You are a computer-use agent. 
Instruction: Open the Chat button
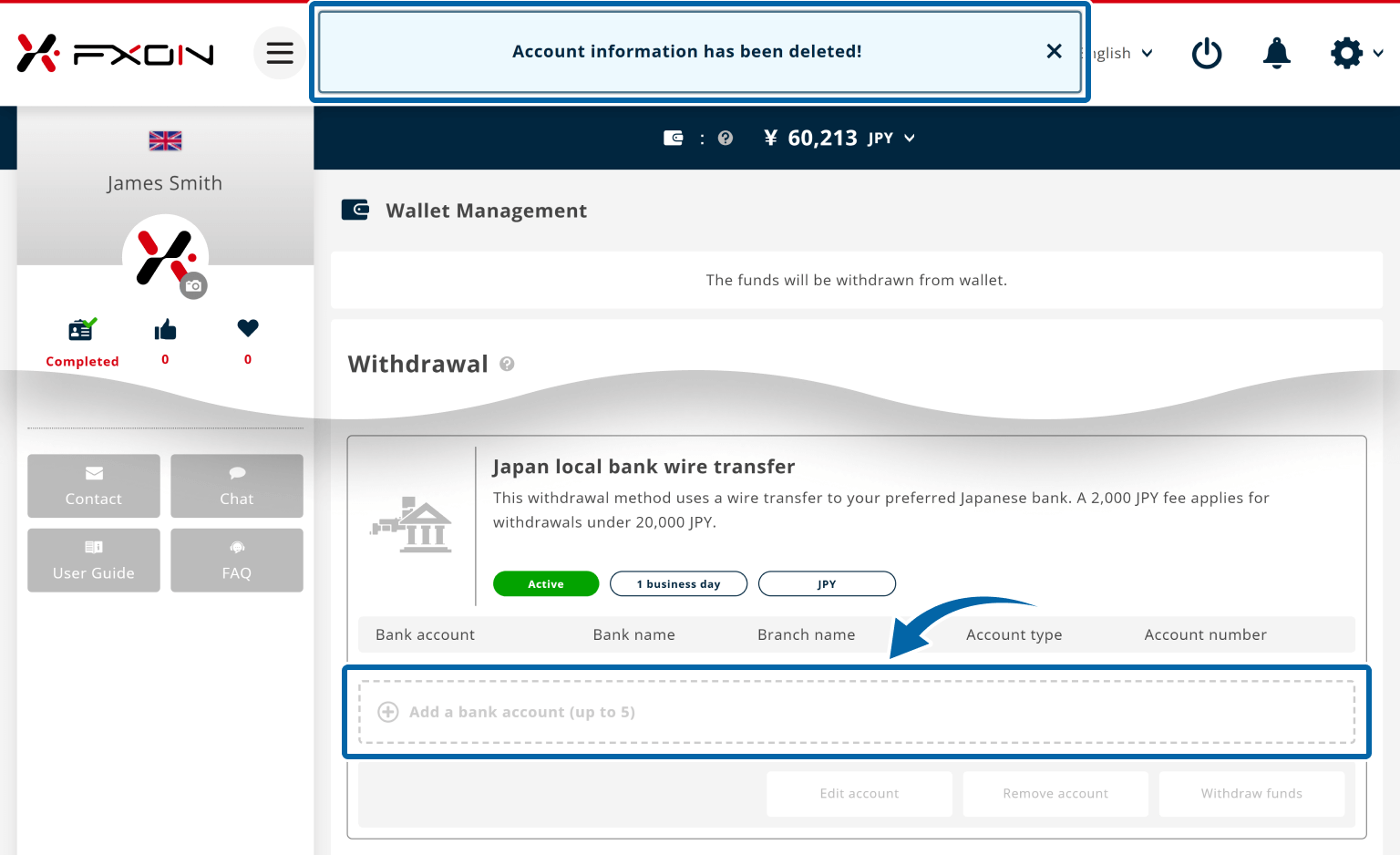237,486
